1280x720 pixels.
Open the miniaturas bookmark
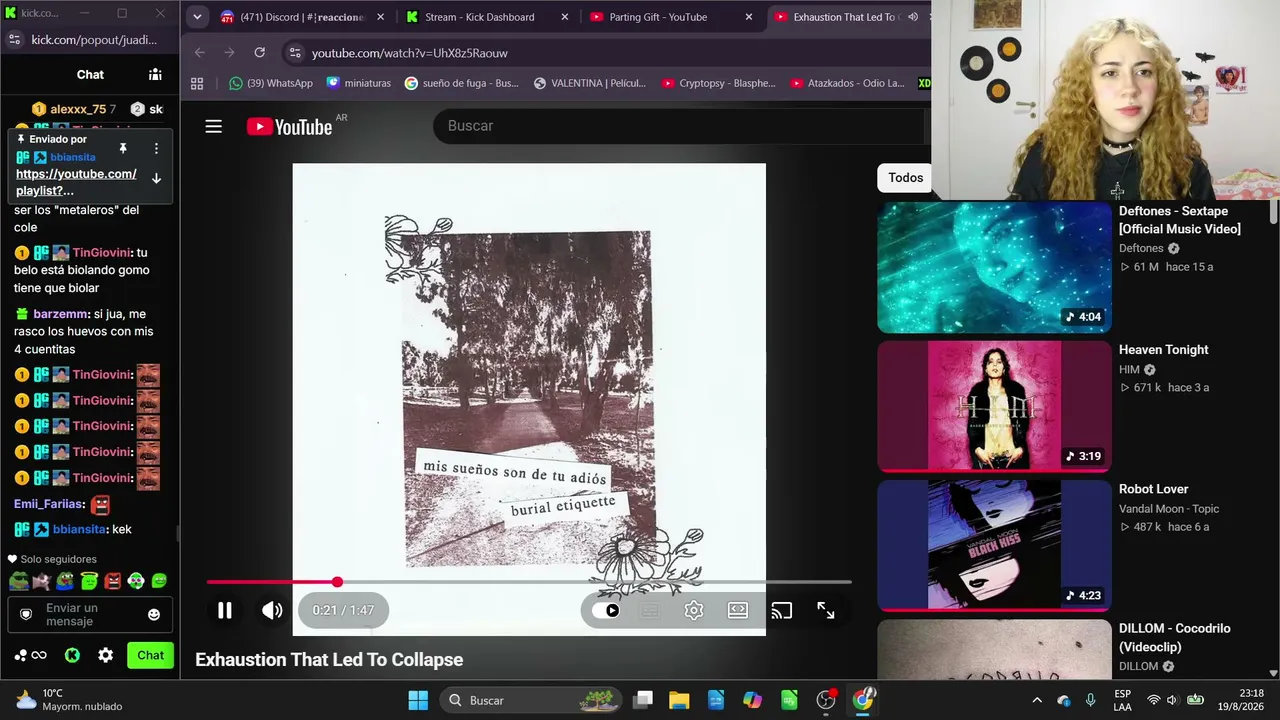click(x=358, y=83)
